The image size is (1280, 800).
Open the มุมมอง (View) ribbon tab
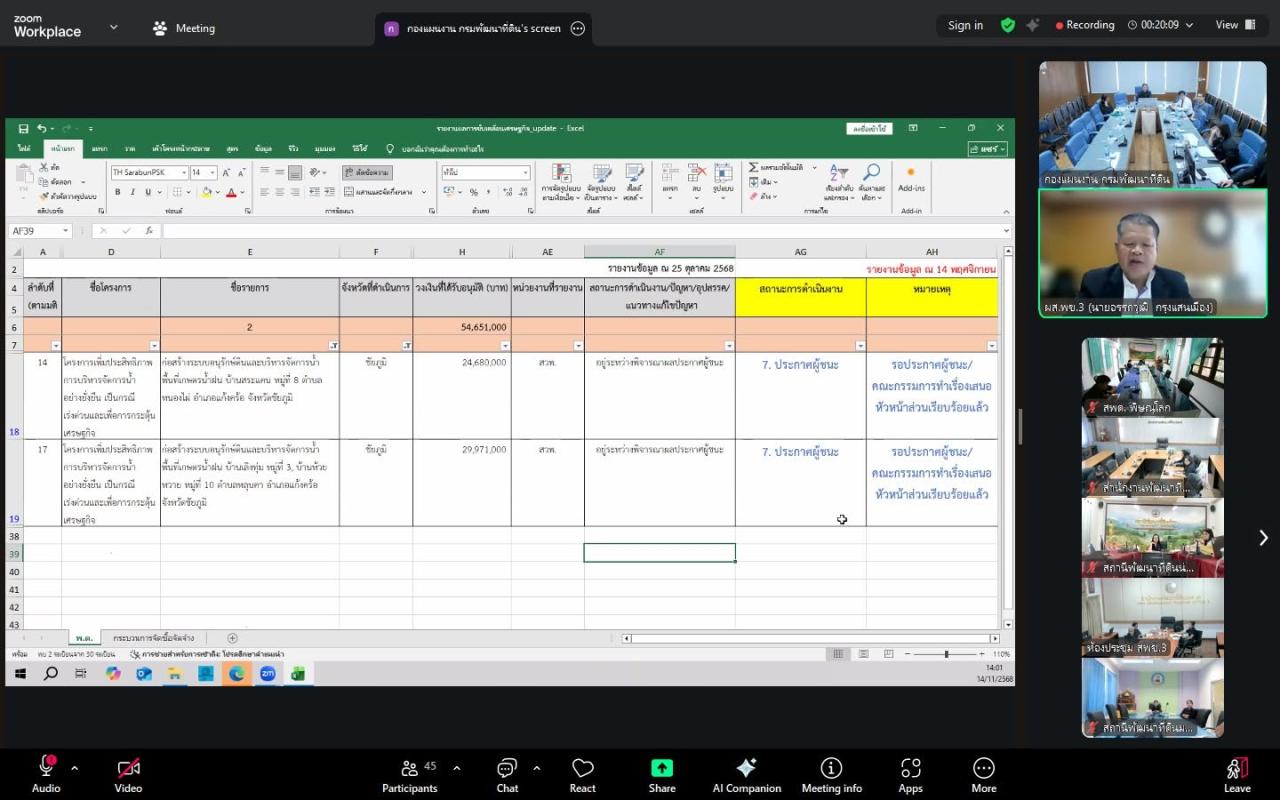point(324,149)
